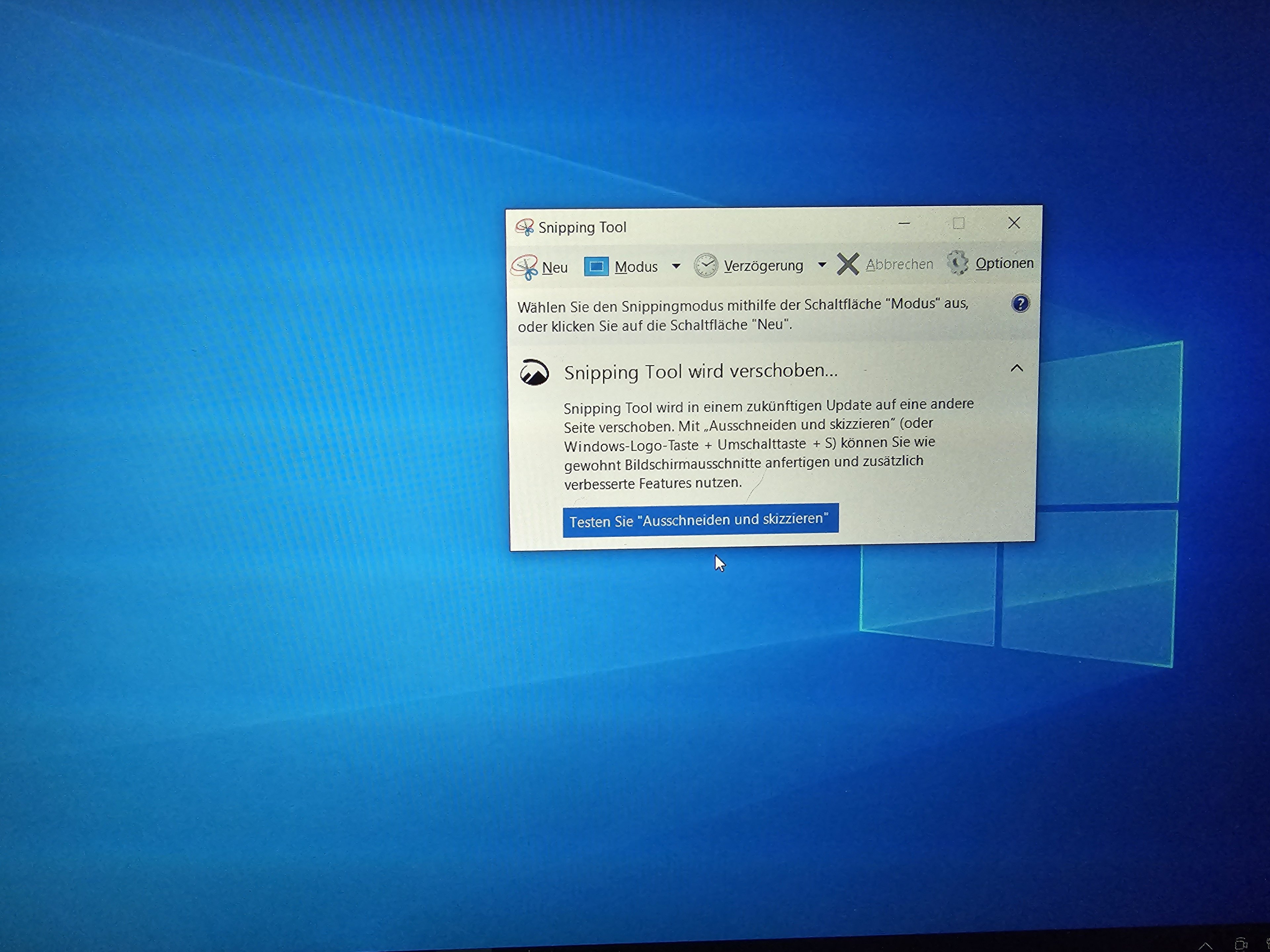The width and height of the screenshot is (1270, 952).
Task: Click the Abbrechen text label
Action: click(899, 264)
